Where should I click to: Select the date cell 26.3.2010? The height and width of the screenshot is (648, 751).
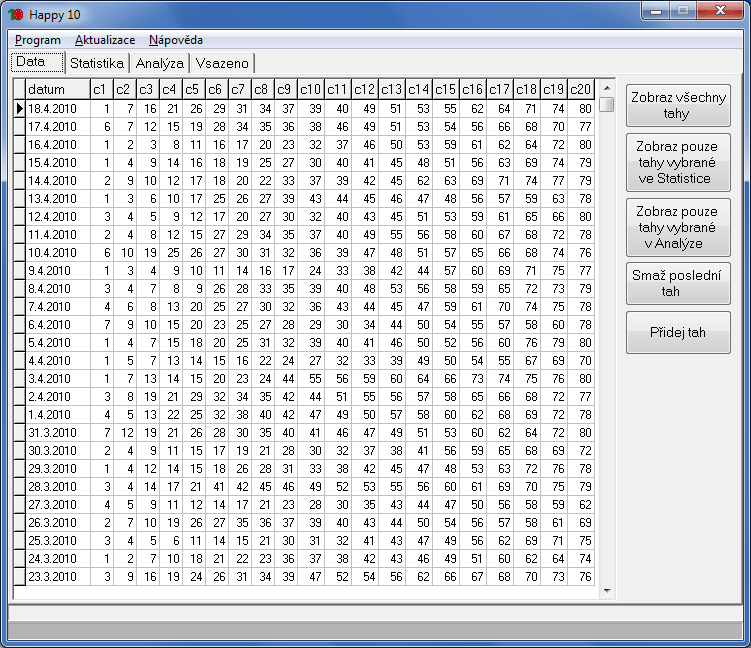[x=58, y=523]
